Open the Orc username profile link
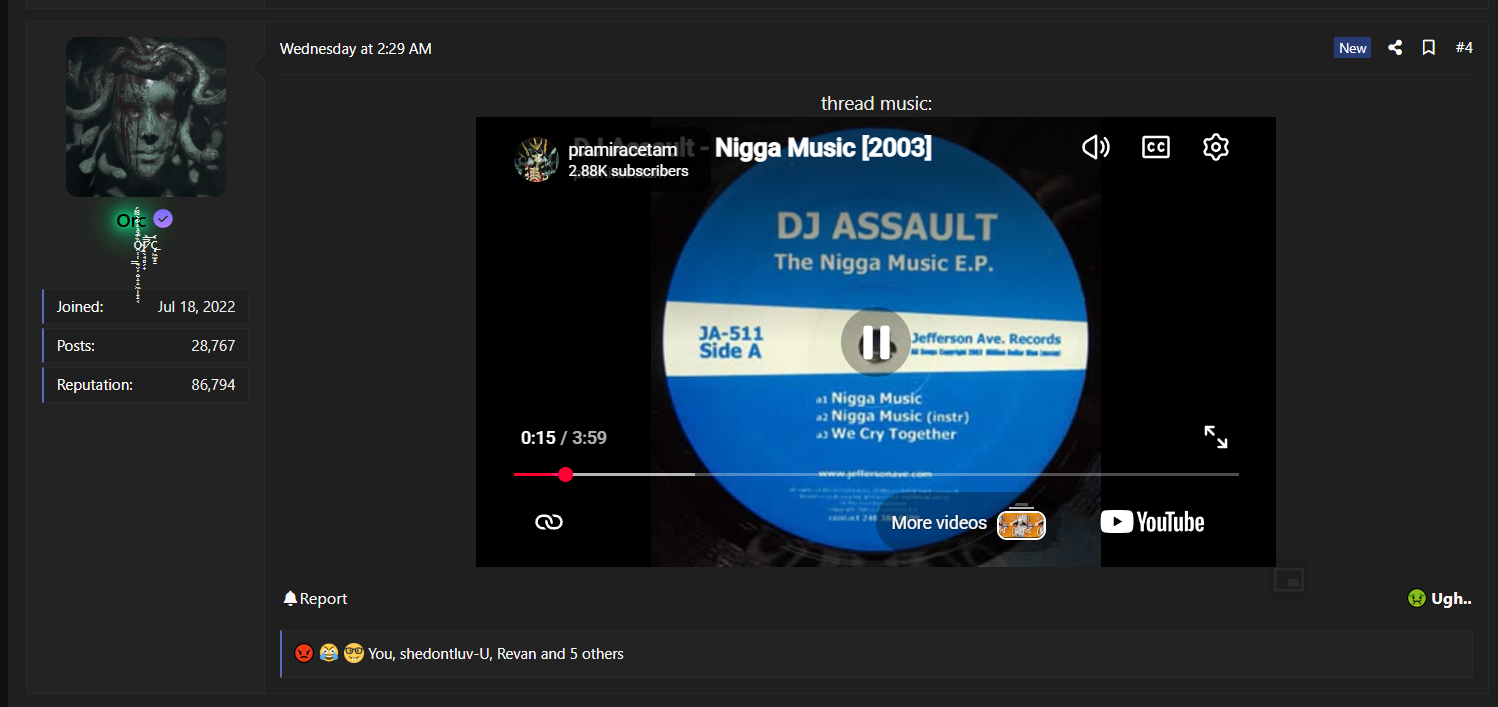Image resolution: width=1498 pixels, height=707 pixels. pyautogui.click(x=132, y=220)
